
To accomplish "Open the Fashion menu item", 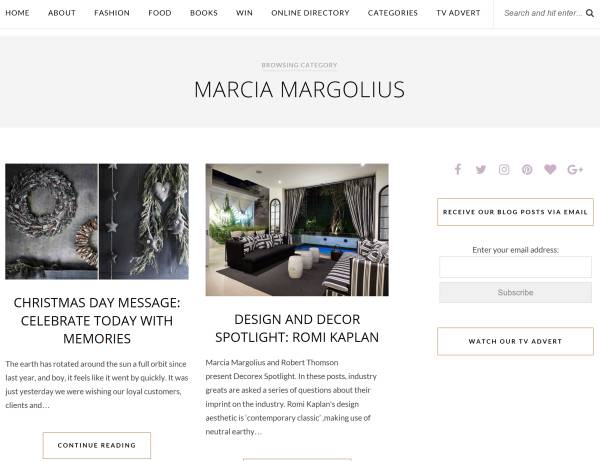I will (x=112, y=13).
